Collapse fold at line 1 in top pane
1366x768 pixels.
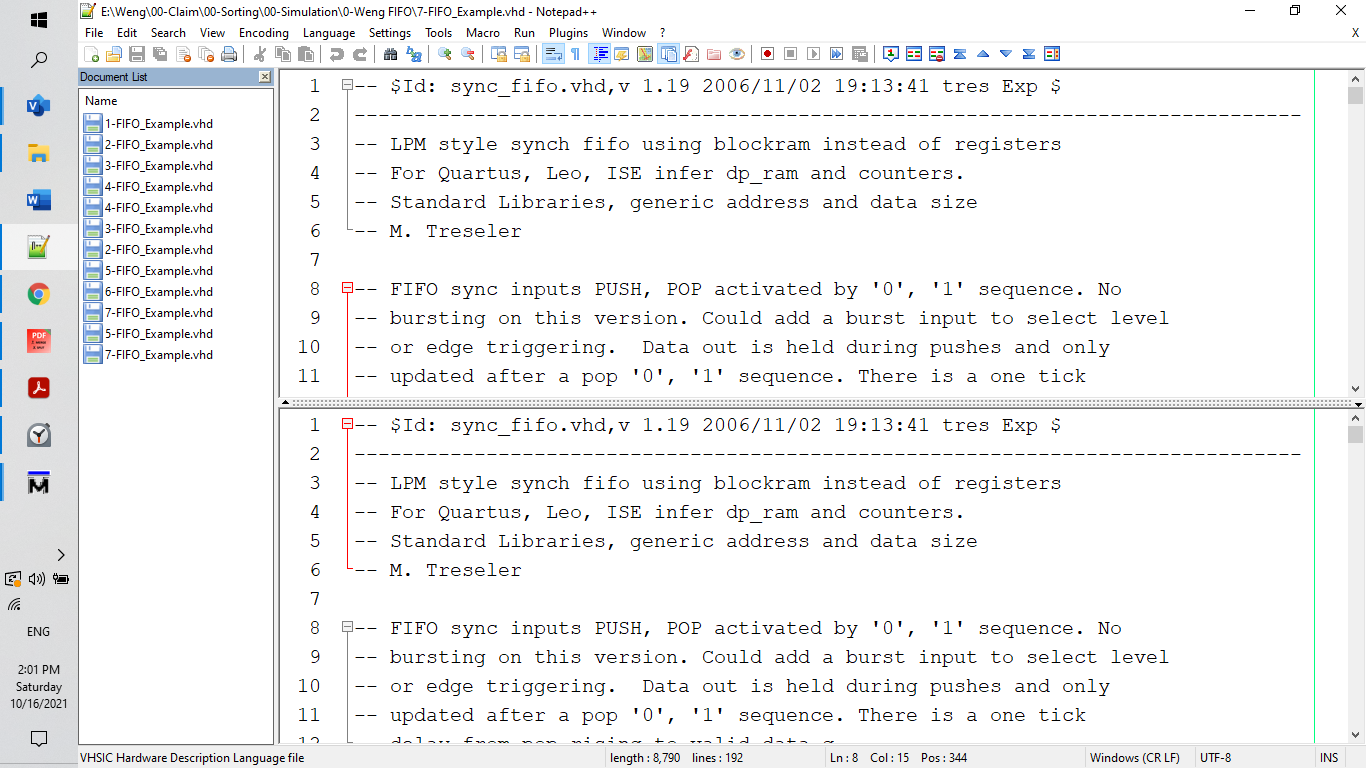coord(347,86)
